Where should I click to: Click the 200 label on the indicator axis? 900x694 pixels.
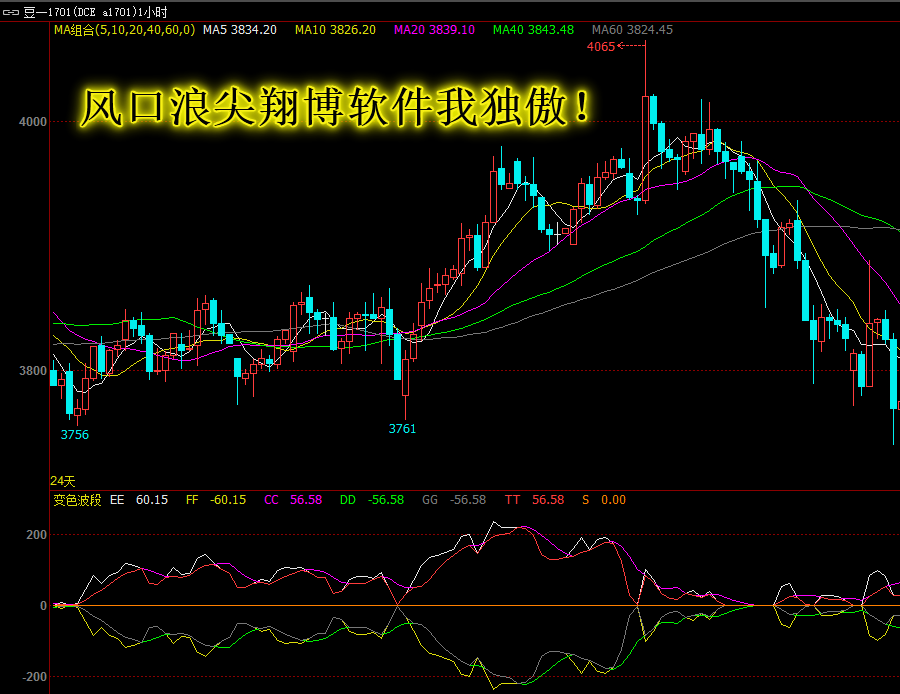(x=36, y=535)
